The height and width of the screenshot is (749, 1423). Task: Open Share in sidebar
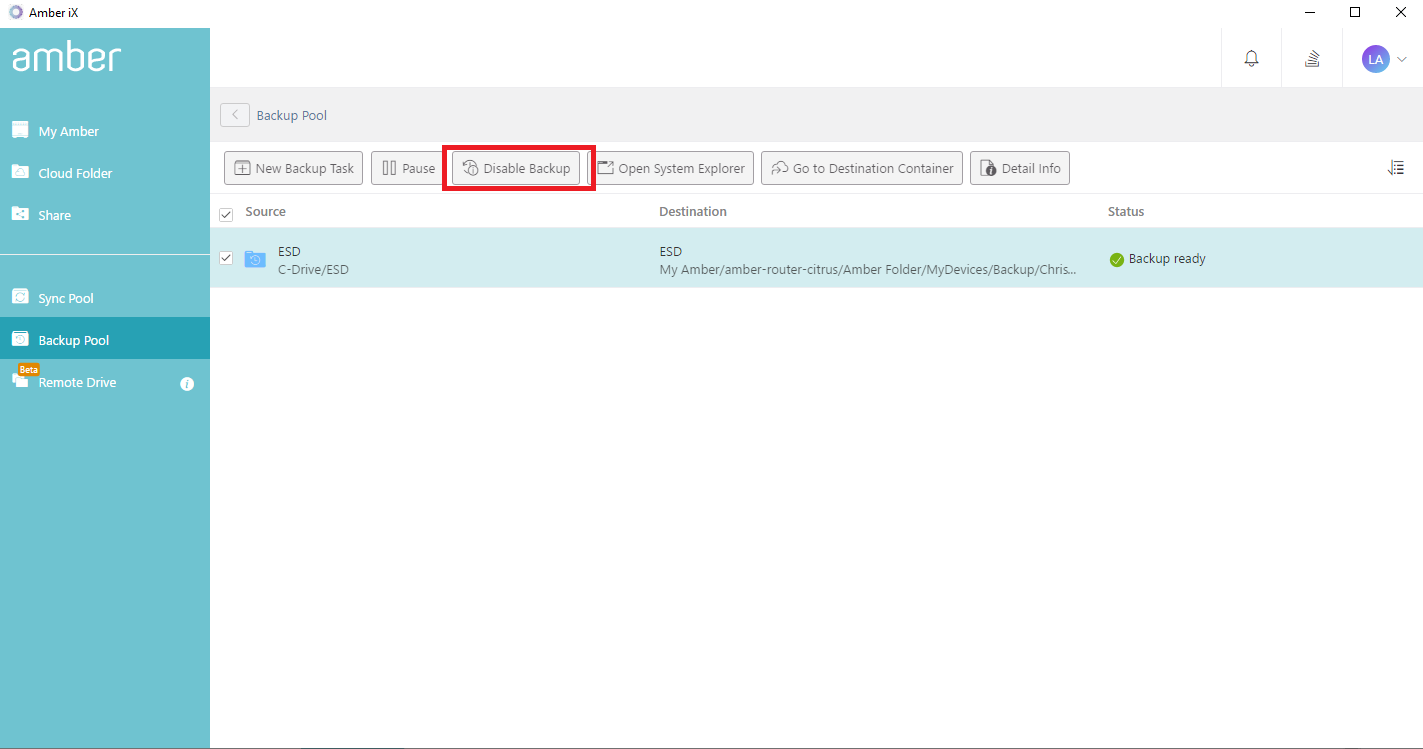click(x=105, y=215)
